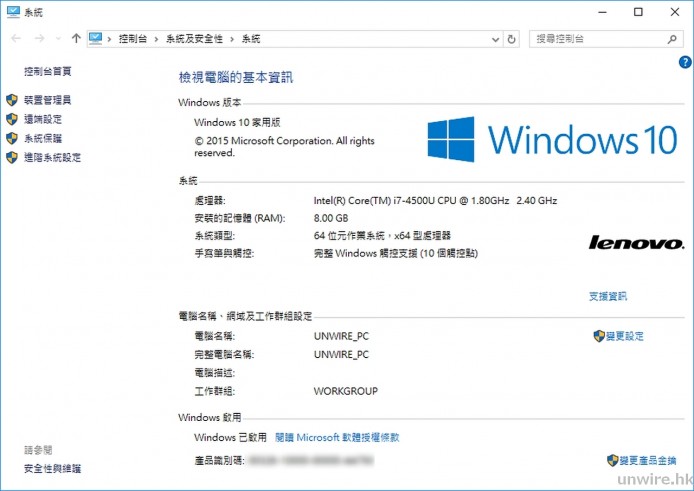694x491 pixels.
Task: Click the shield icon beside 變更設定
Action: coord(599,336)
